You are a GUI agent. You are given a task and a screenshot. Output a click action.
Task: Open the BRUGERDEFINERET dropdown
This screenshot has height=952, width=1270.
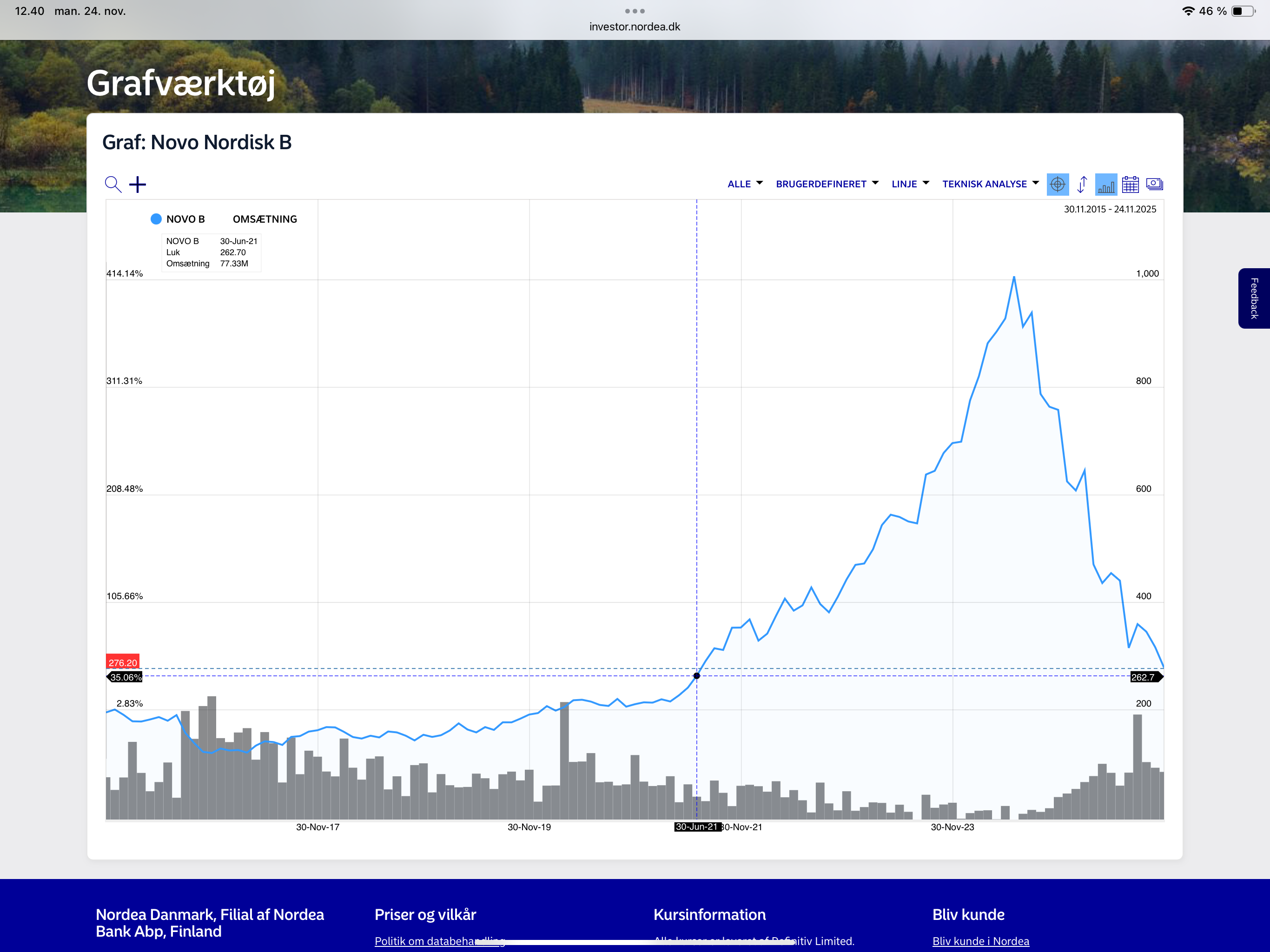(827, 184)
